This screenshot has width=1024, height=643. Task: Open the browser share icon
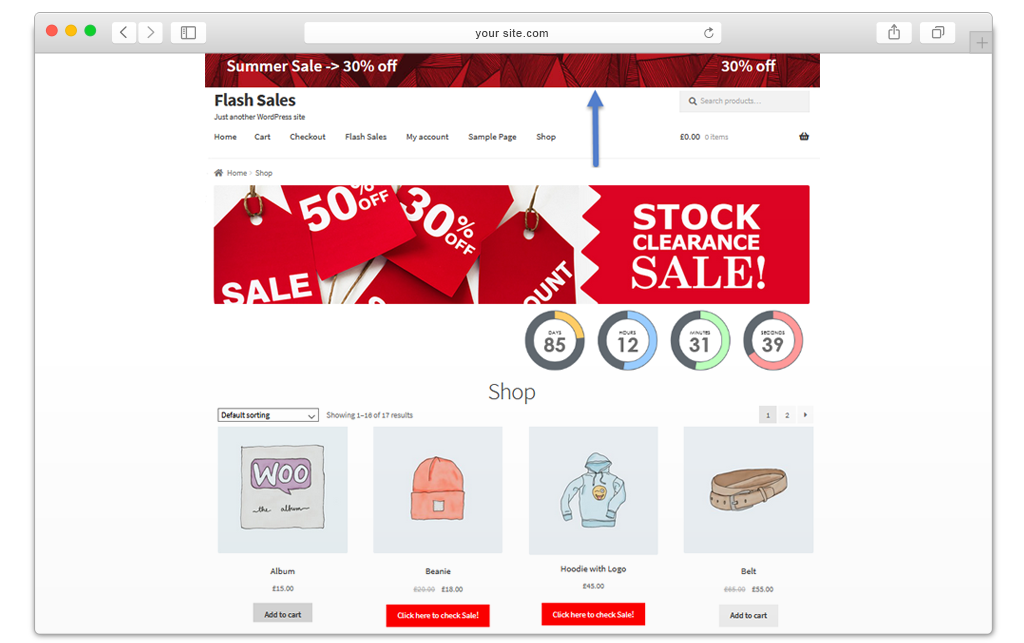(x=894, y=32)
